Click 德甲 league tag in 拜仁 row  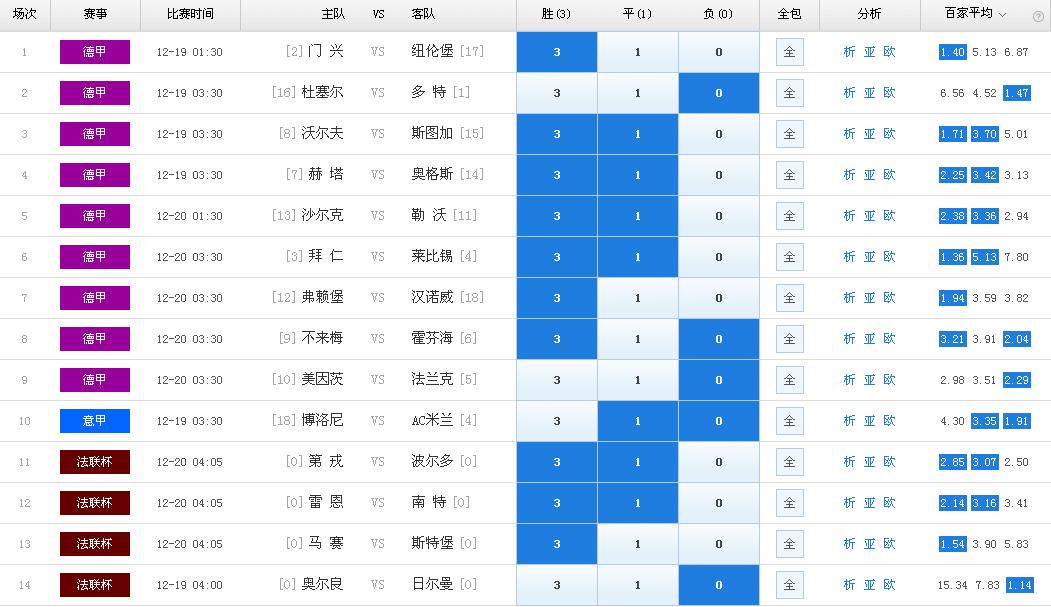95,257
